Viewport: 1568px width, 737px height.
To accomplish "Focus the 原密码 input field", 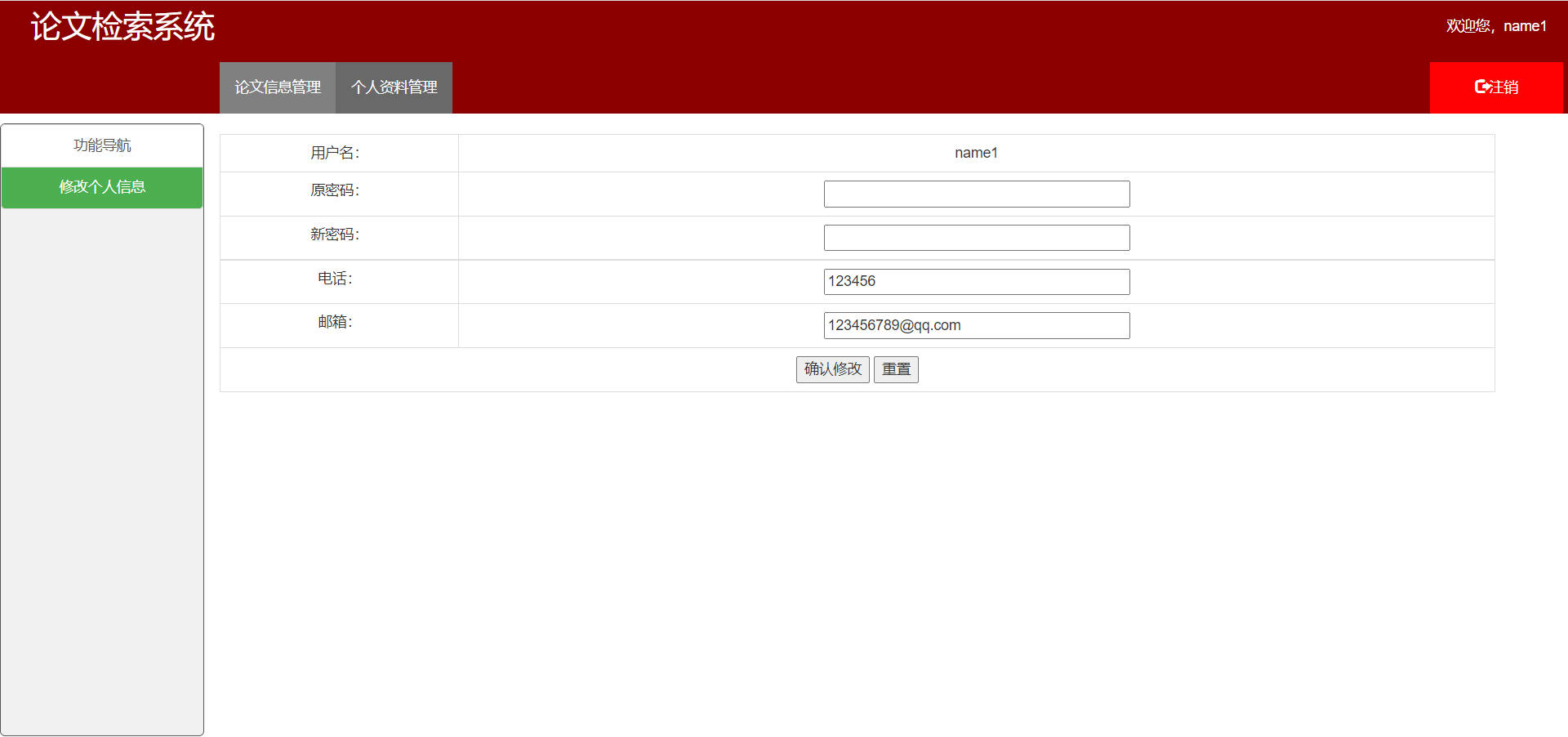I will (x=976, y=194).
